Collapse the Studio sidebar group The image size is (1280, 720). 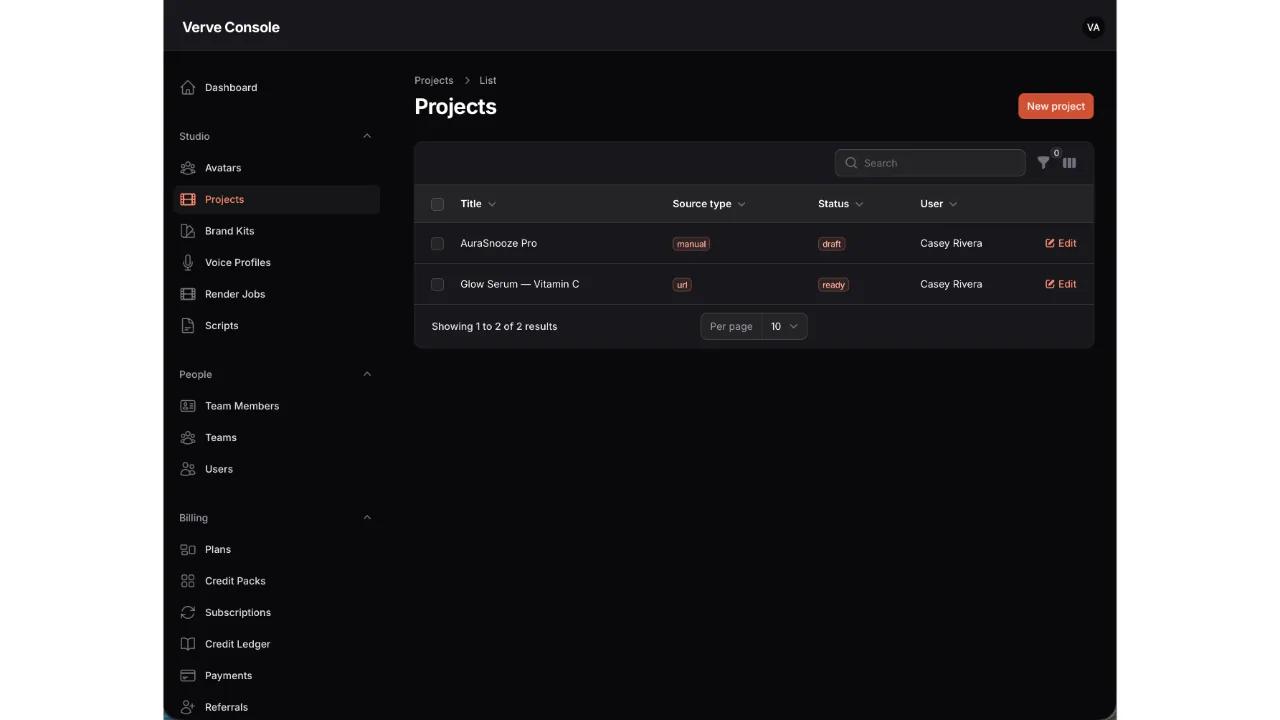tap(367, 136)
